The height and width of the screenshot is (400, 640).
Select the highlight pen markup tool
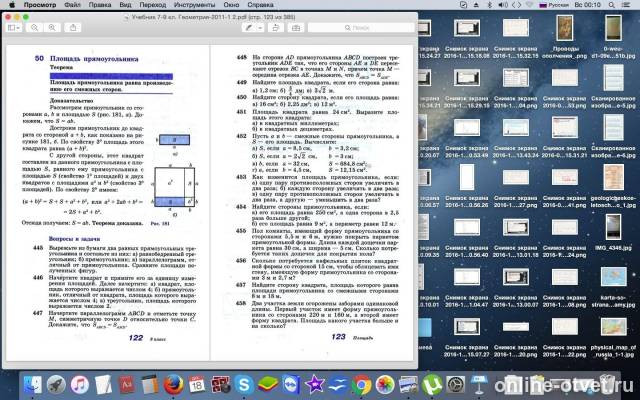tap(249, 28)
